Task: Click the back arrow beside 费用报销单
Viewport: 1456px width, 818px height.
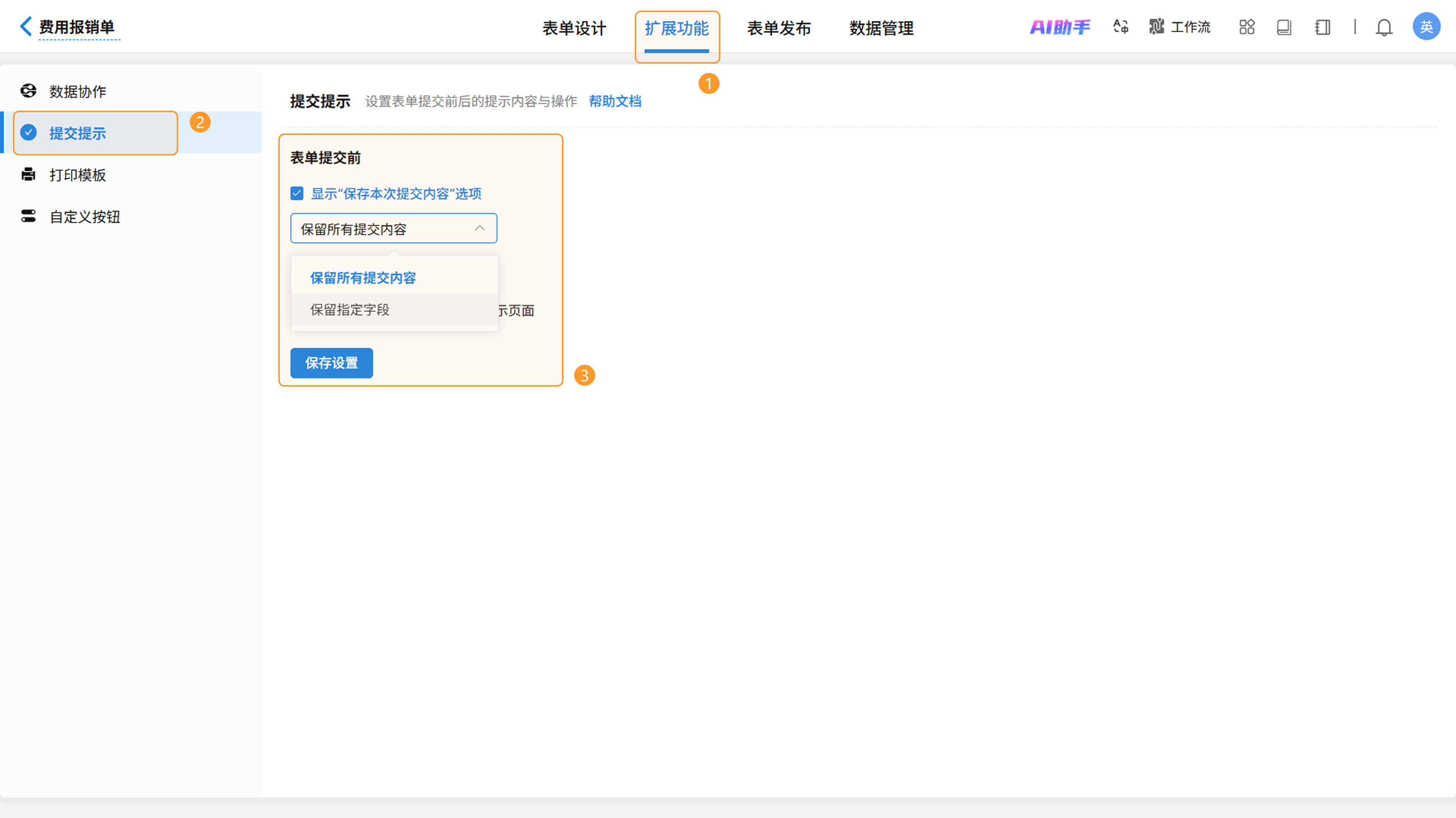Action: pyautogui.click(x=25, y=27)
